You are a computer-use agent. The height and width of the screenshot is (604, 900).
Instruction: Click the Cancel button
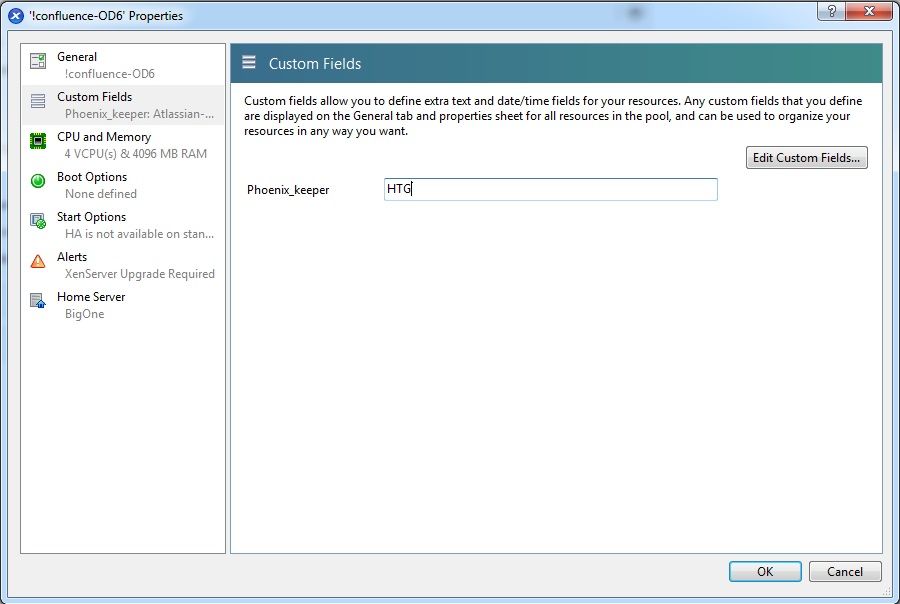(x=845, y=571)
